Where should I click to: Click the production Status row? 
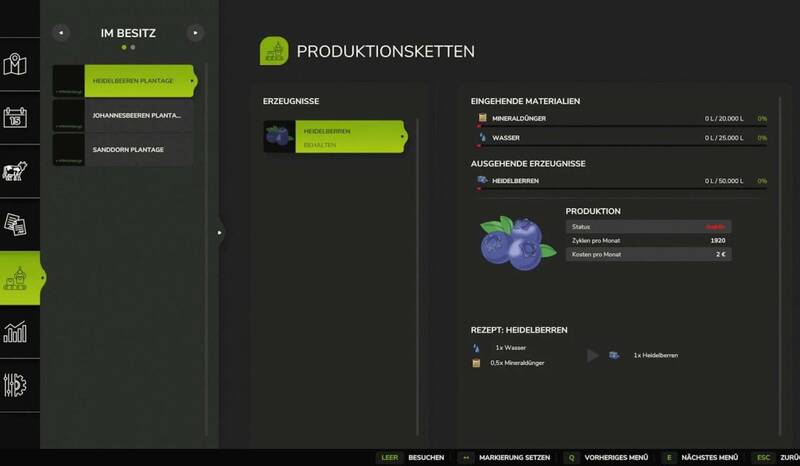648,227
